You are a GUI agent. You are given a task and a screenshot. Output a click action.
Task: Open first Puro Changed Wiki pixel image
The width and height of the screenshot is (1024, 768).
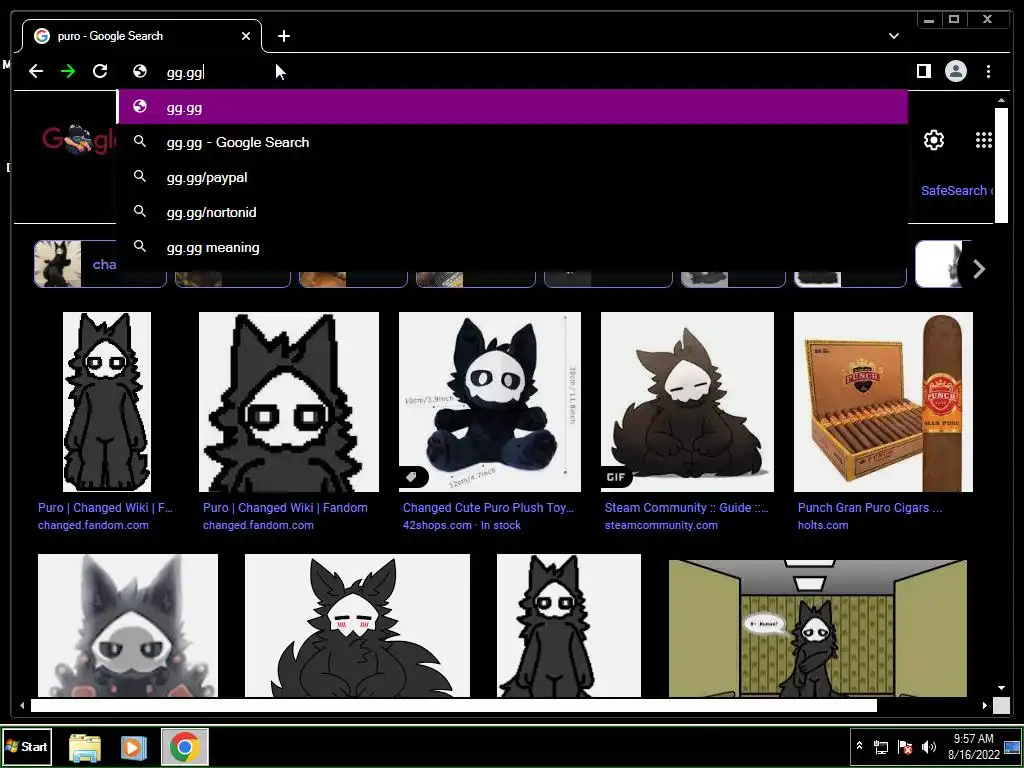(106, 402)
